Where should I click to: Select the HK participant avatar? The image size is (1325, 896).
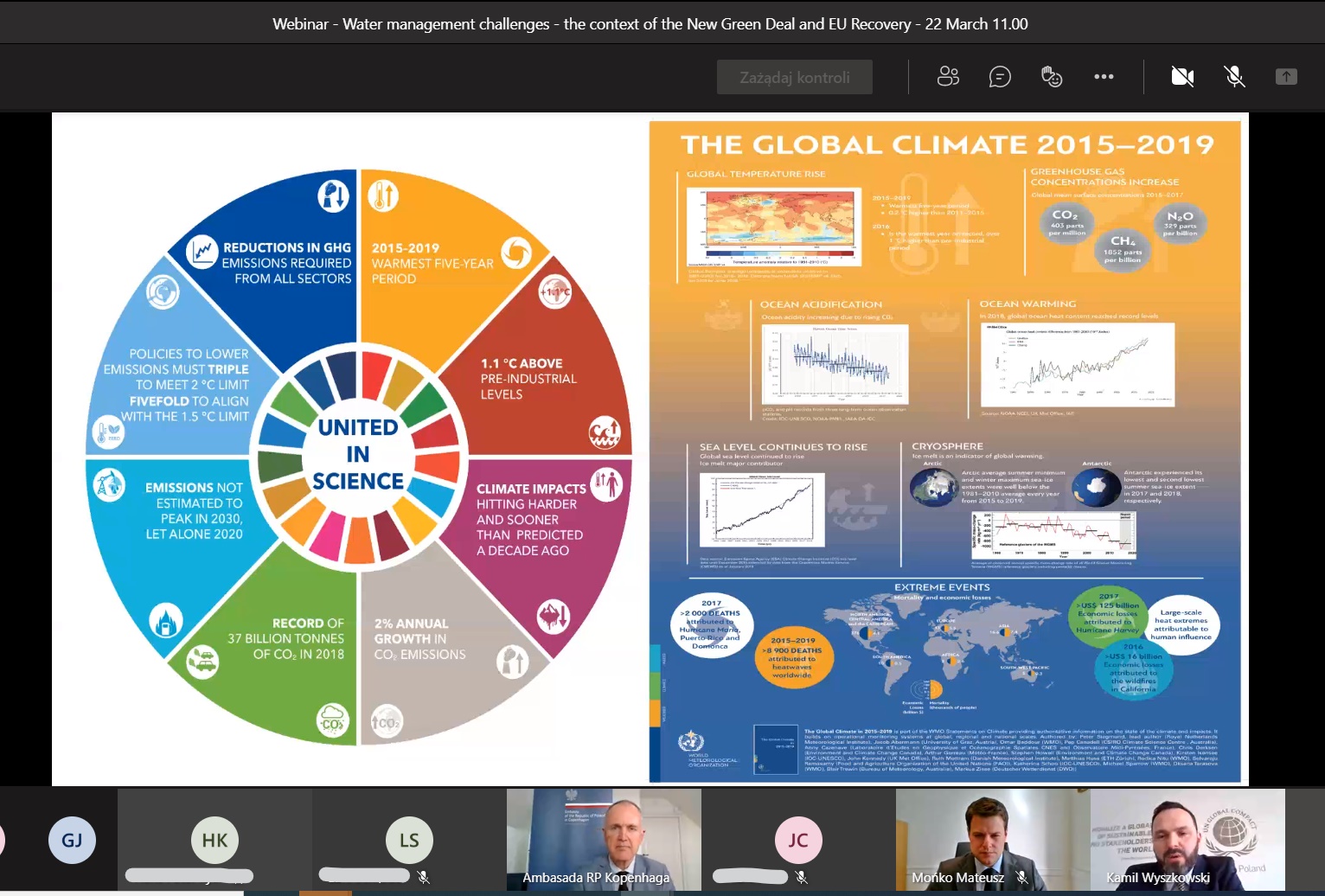pos(214,840)
